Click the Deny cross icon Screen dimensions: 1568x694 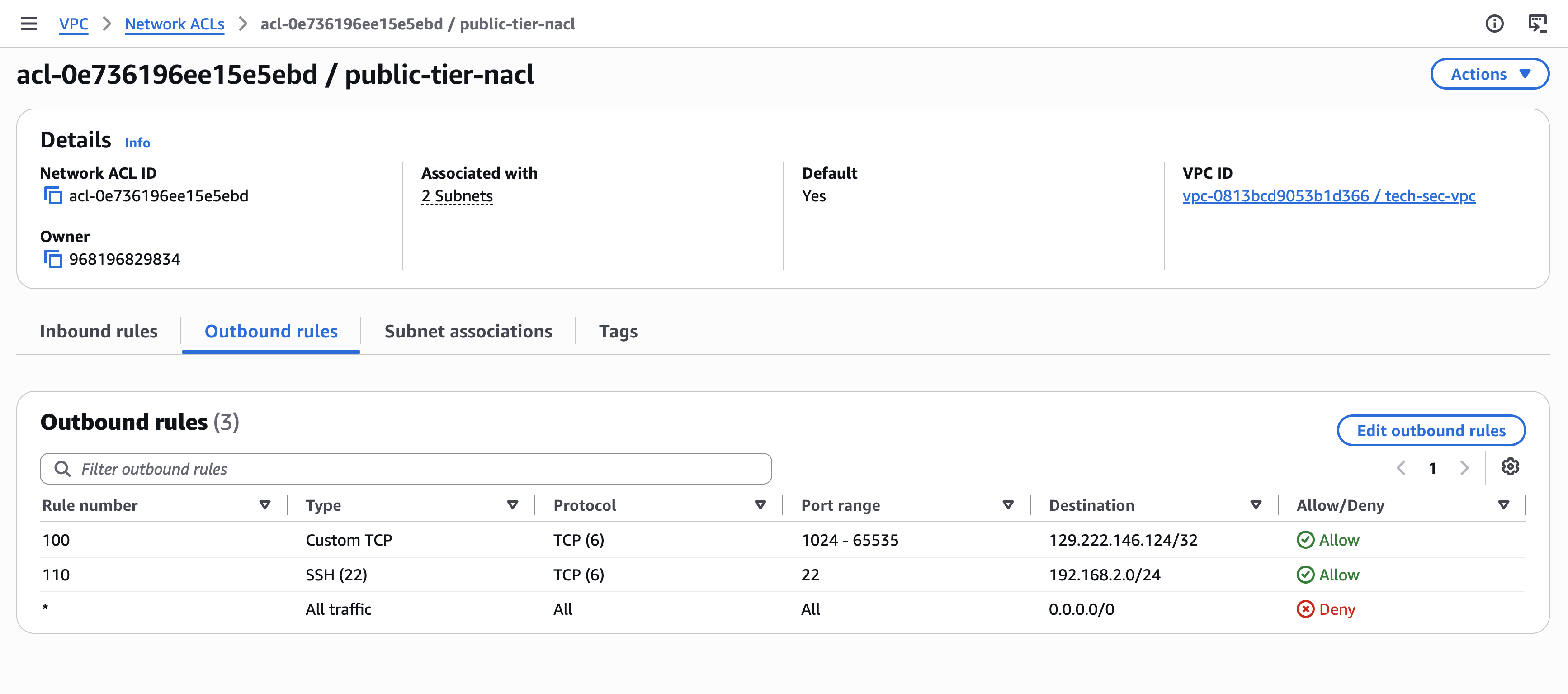(1305, 610)
